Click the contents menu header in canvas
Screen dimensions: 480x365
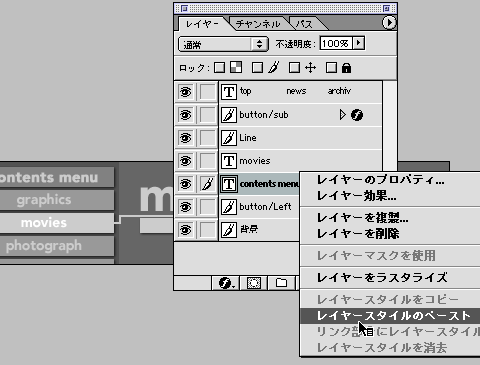pos(57,177)
